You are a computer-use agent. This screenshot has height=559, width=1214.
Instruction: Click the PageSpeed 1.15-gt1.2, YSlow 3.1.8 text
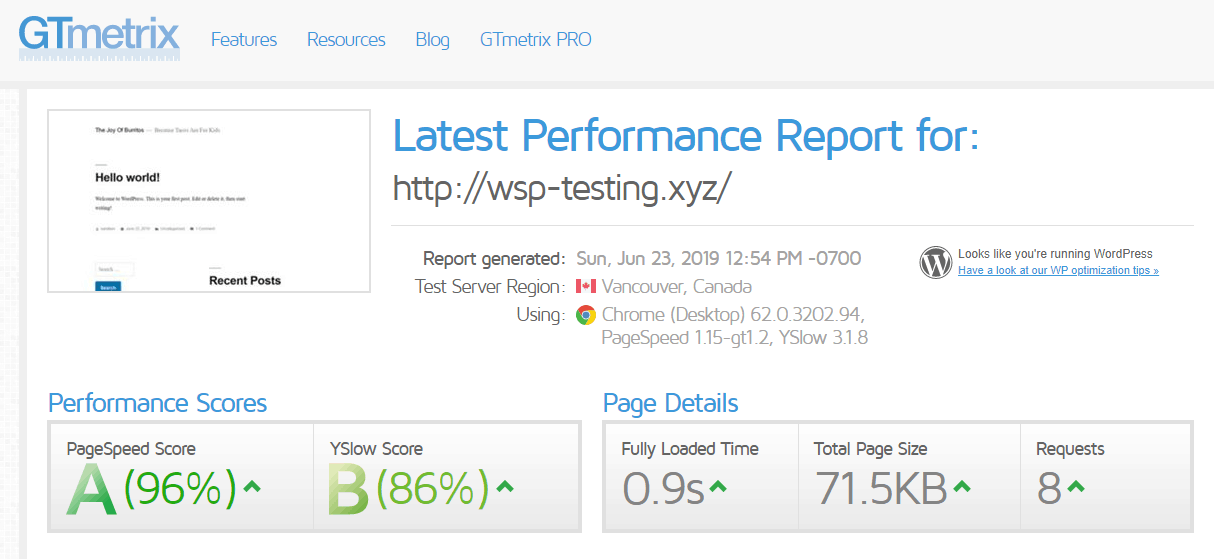coord(735,338)
